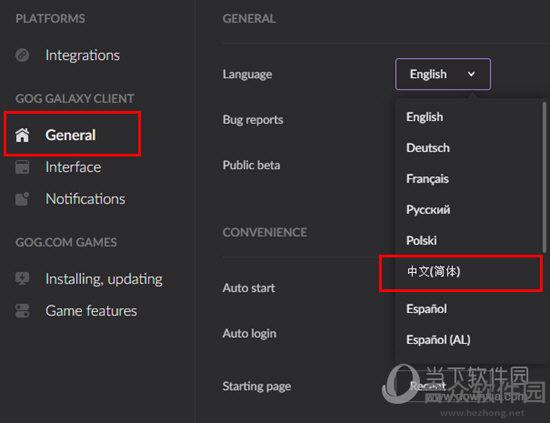Click the Language setting label

[247, 74]
